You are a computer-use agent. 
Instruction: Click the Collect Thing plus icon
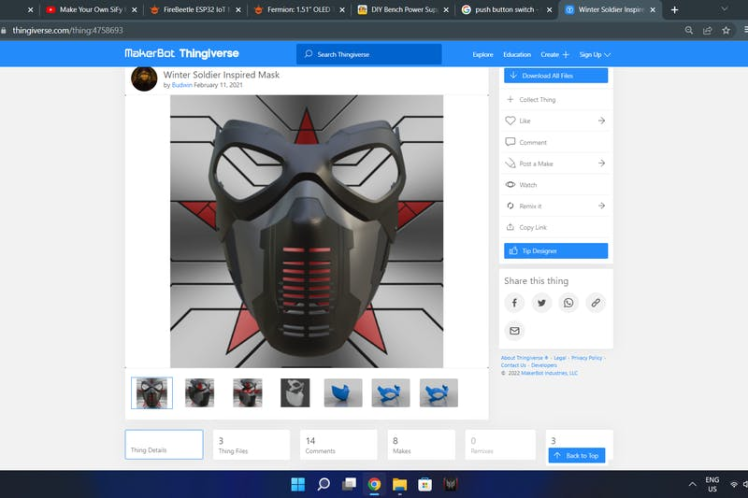[x=510, y=99]
